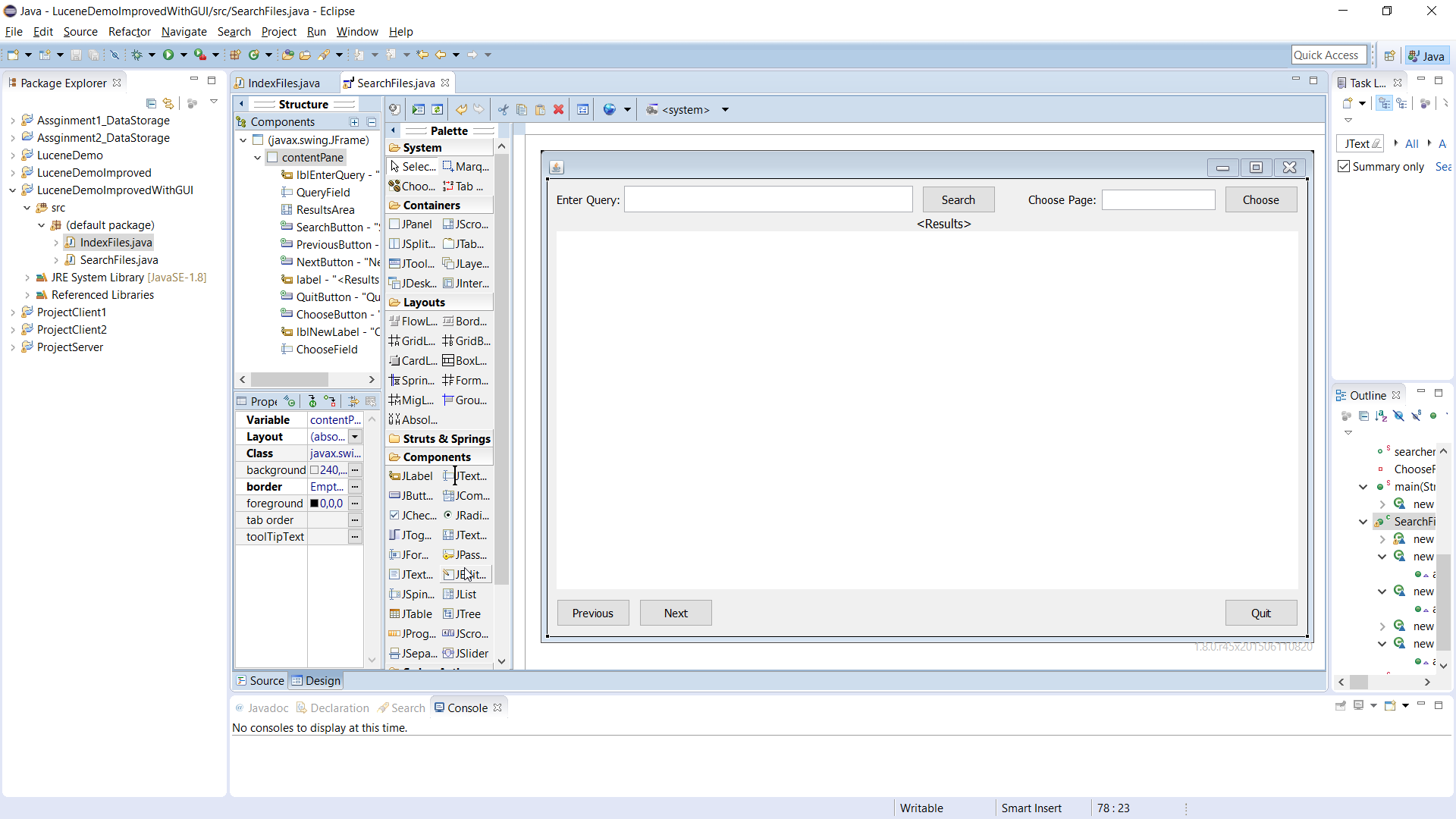Click inside the Enter Query text field

pos(768,199)
